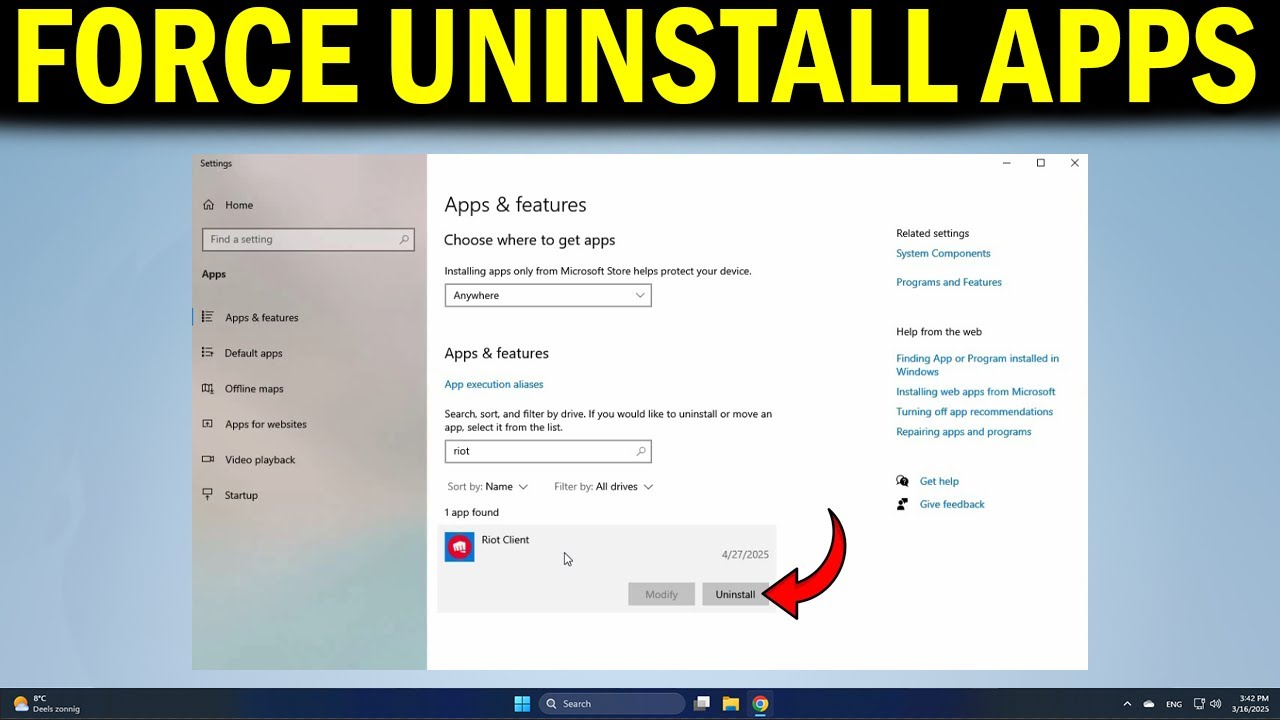Open Google Chrome from the taskbar
This screenshot has width=1280, height=720.
(760, 703)
